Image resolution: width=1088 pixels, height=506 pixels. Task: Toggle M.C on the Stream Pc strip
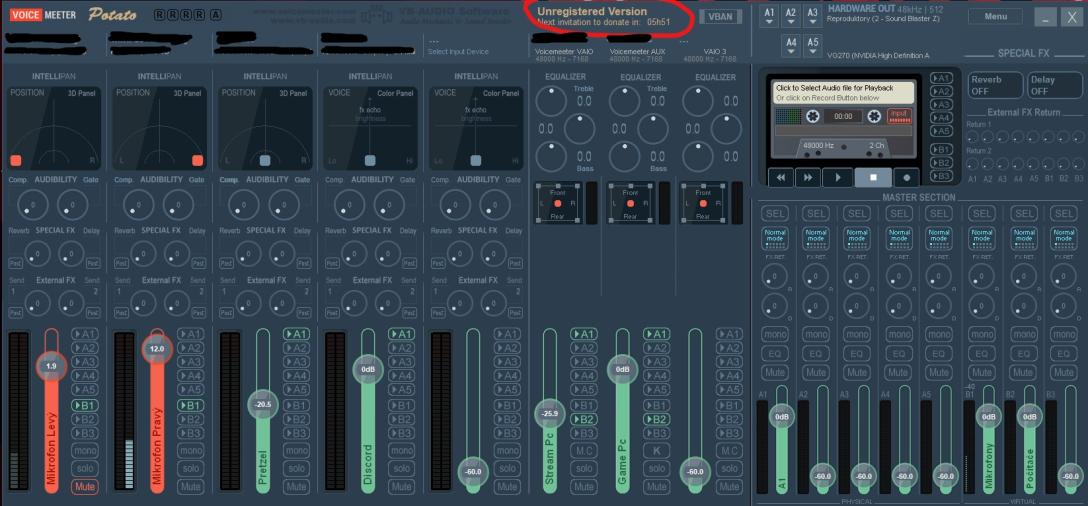click(584, 450)
